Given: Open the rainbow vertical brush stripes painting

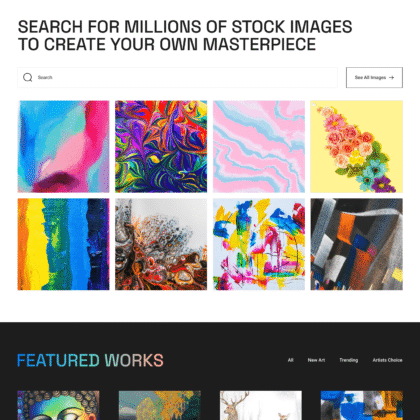Looking at the screenshot, I should tap(63, 244).
